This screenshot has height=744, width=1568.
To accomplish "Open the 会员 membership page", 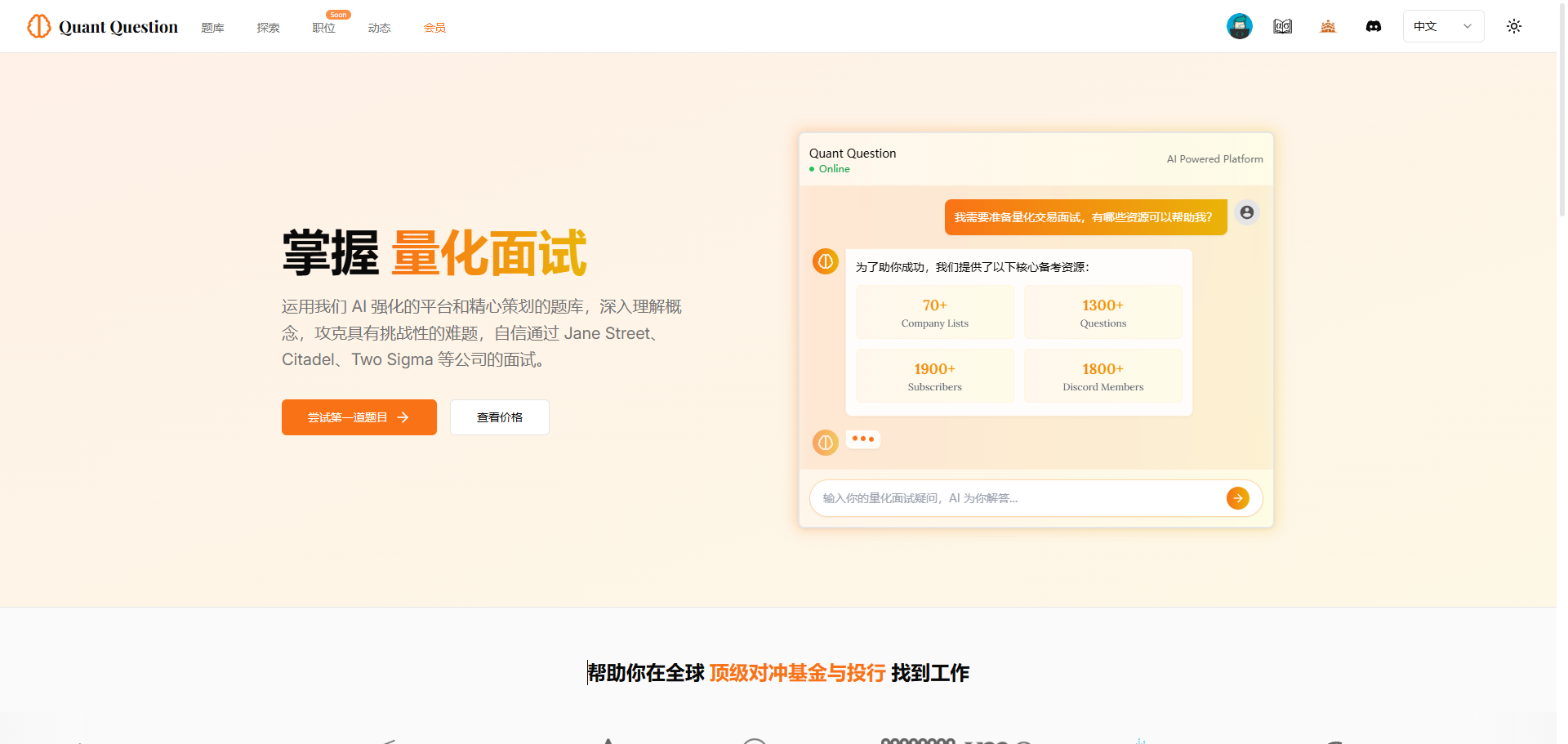I will click(434, 28).
